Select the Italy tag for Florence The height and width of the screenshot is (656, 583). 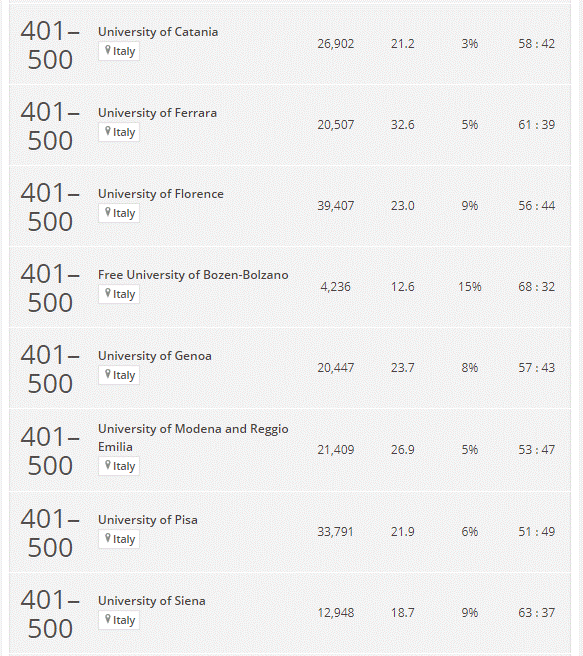[119, 213]
